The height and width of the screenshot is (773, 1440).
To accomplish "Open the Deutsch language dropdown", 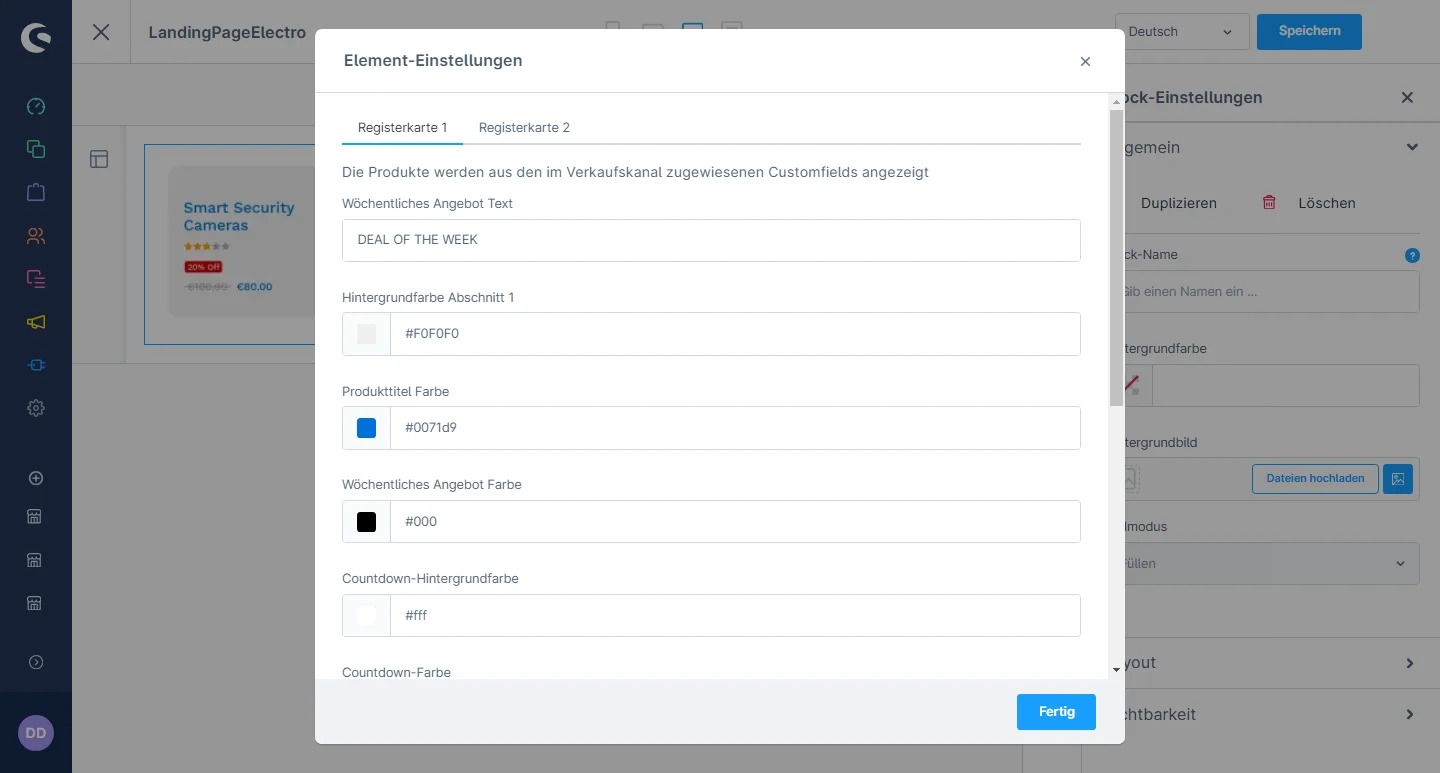I will (1183, 32).
